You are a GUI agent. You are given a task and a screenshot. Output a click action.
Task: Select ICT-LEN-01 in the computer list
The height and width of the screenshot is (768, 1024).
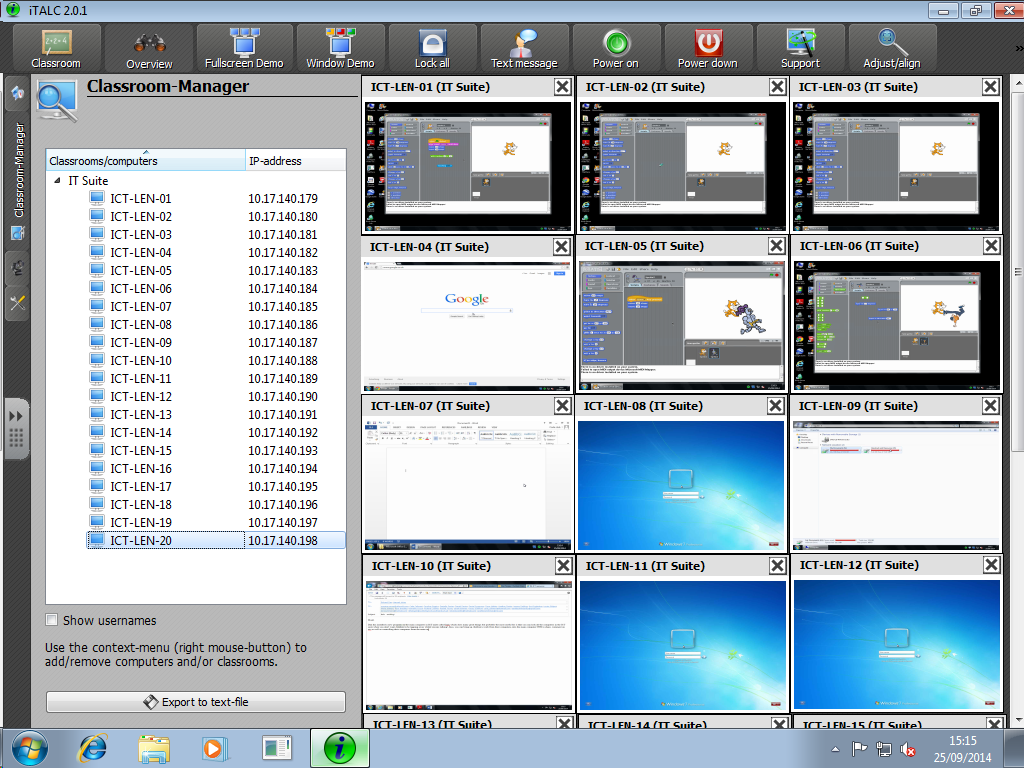click(140, 199)
